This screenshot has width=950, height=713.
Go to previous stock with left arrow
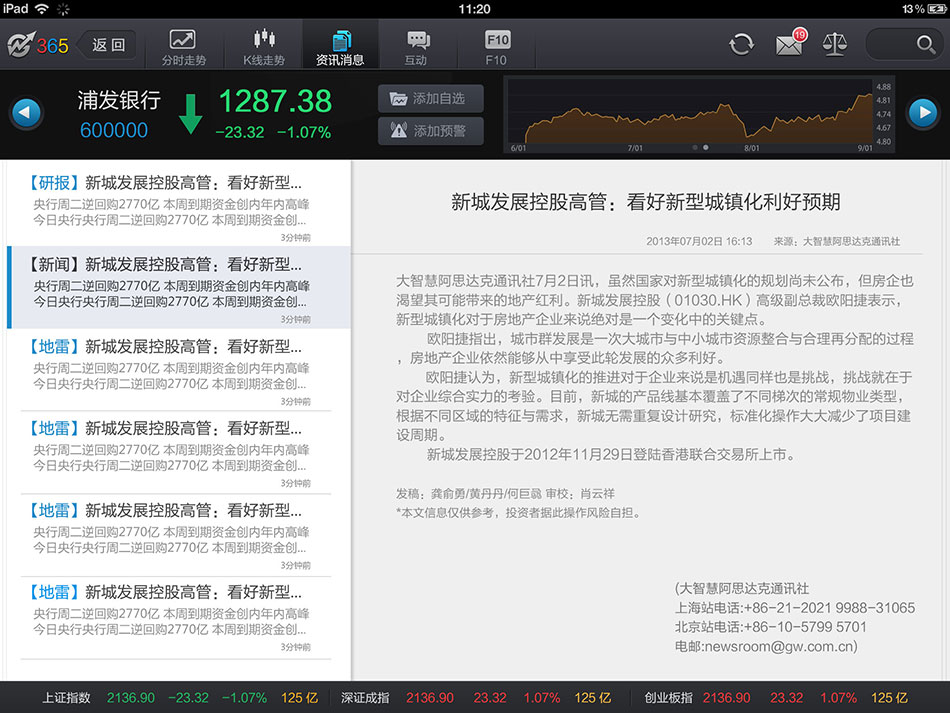[27, 113]
